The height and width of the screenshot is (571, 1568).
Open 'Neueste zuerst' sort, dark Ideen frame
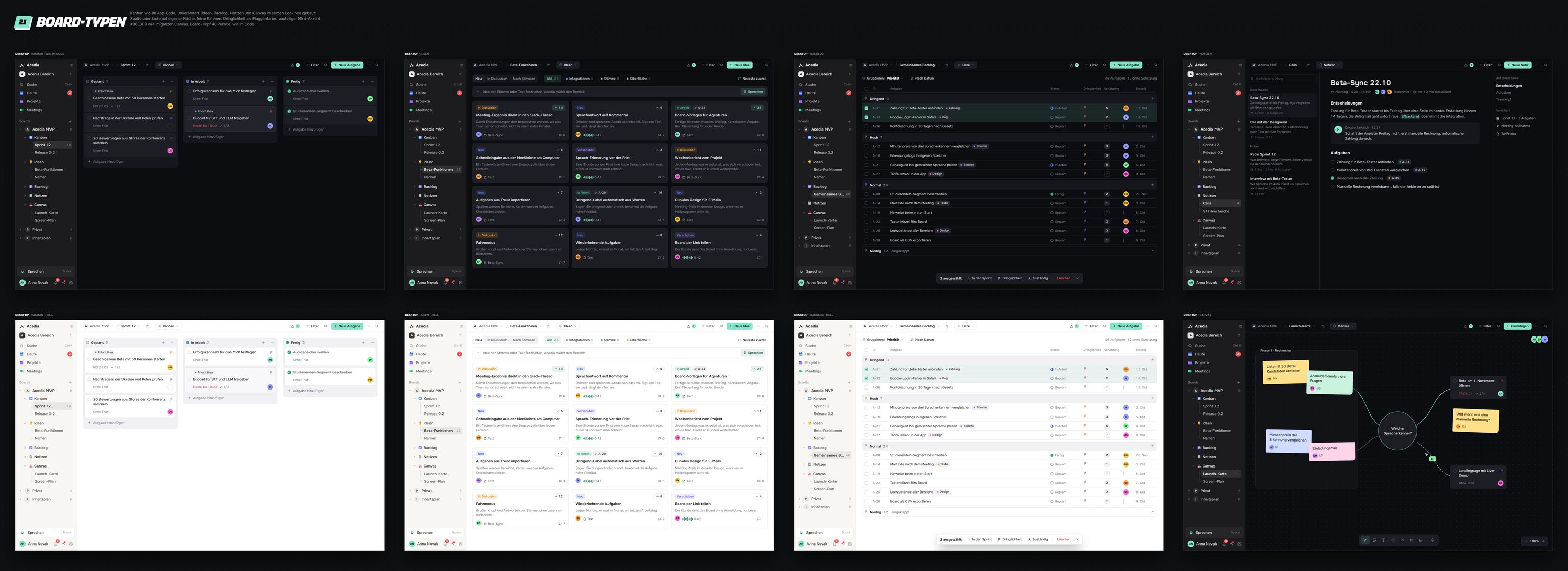pyautogui.click(x=752, y=79)
